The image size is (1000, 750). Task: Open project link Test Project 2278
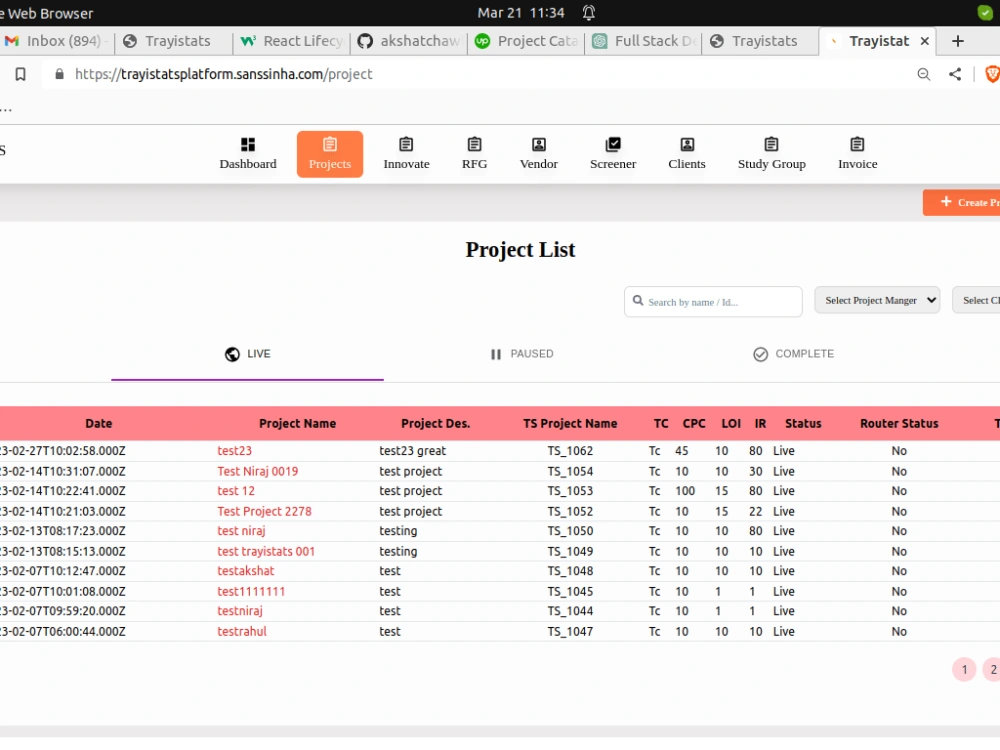pos(265,511)
